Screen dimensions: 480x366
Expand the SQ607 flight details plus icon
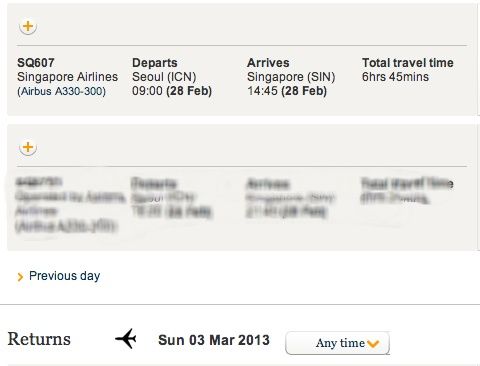(x=28, y=26)
